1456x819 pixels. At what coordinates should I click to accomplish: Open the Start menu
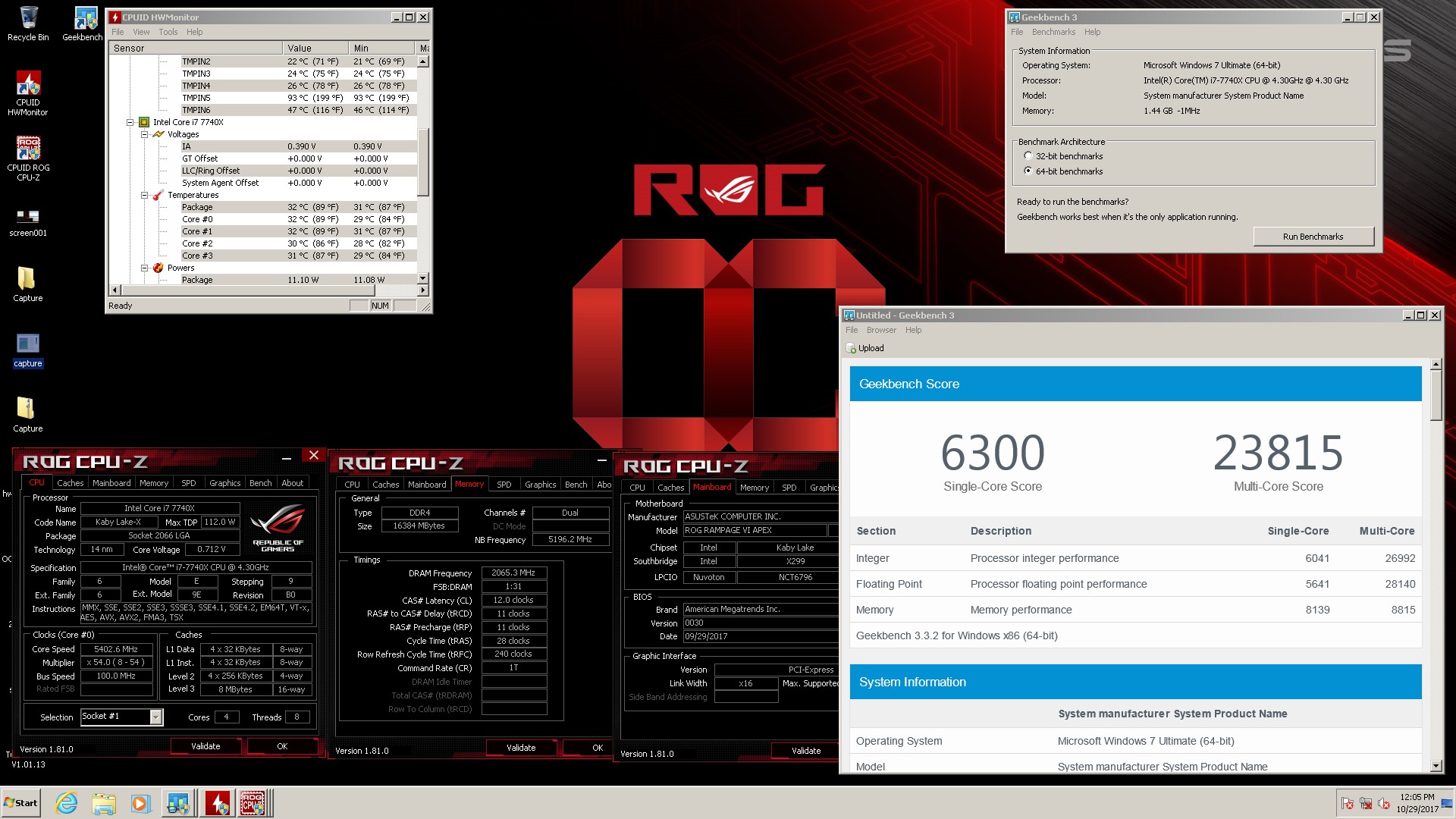tap(20, 803)
